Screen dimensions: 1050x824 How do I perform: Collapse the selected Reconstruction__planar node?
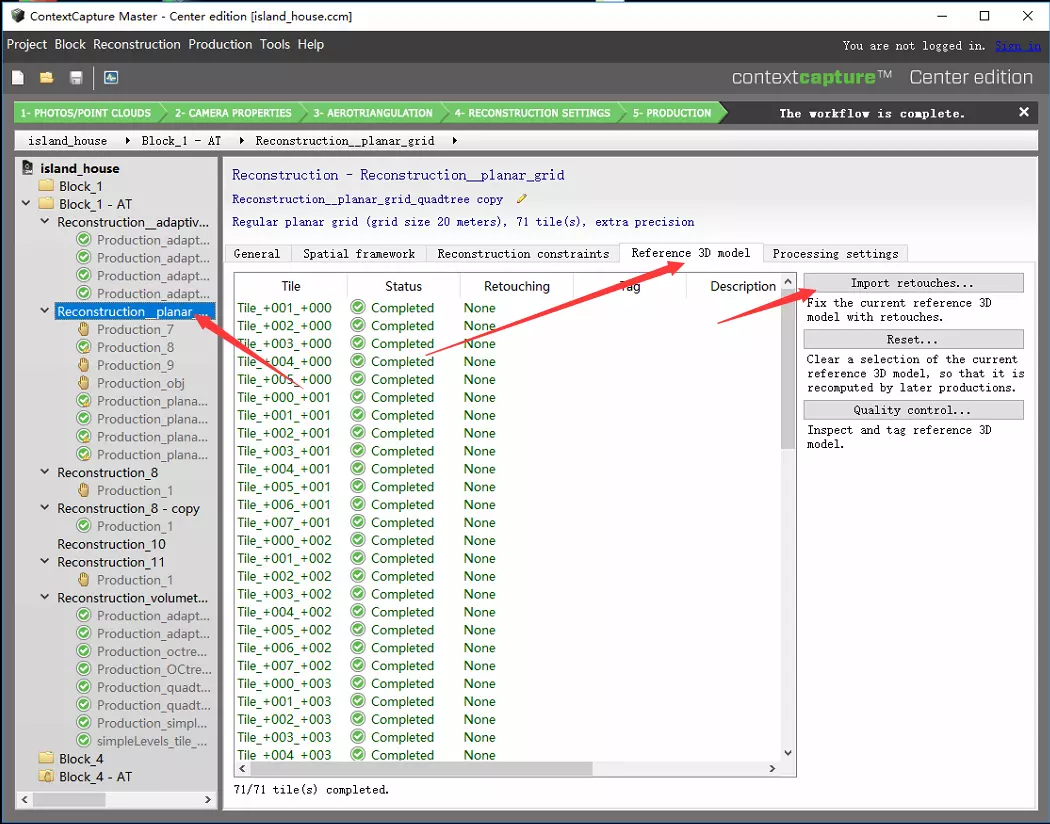pyautogui.click(x=45, y=311)
